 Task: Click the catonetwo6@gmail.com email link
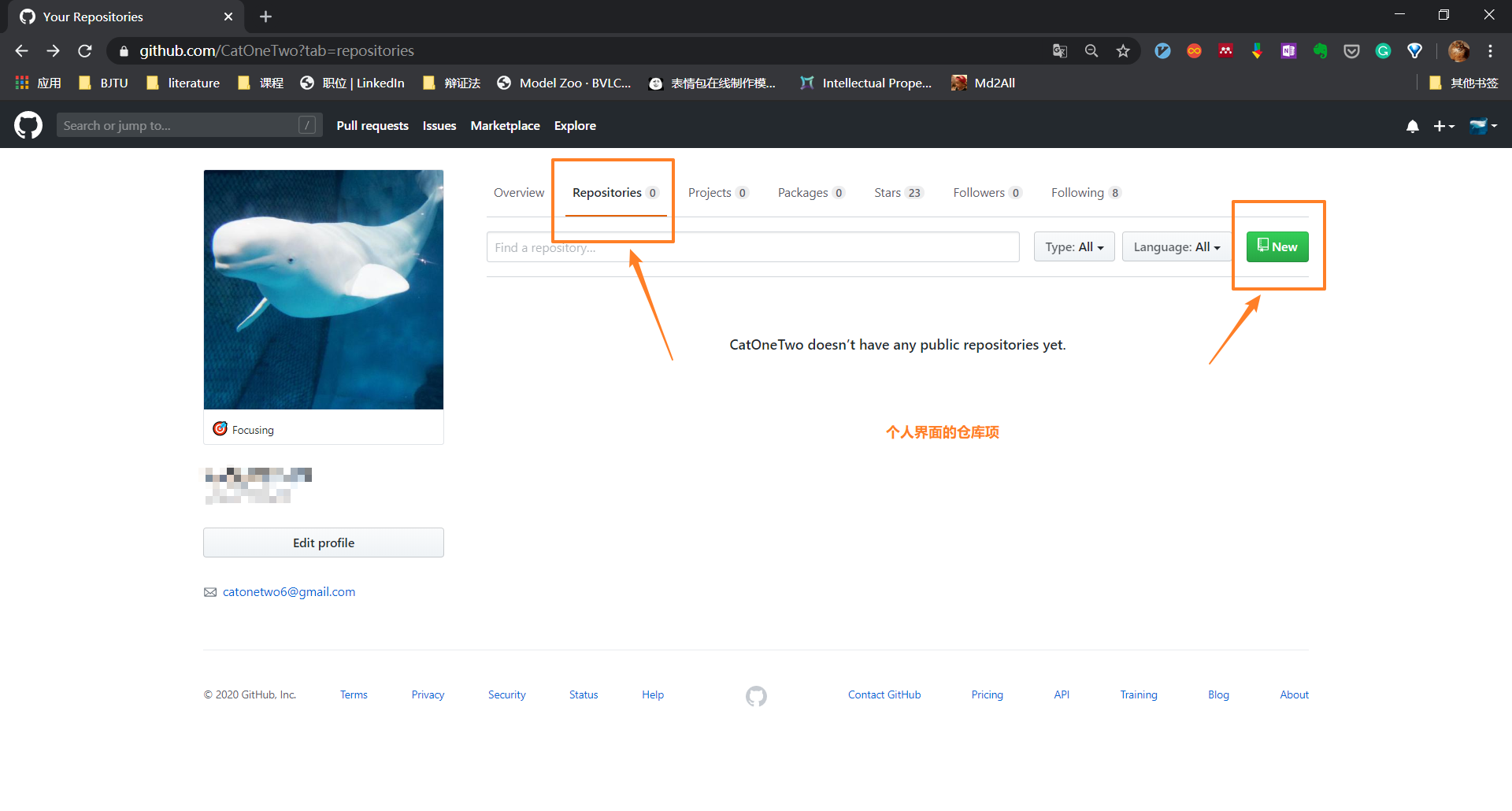[289, 592]
